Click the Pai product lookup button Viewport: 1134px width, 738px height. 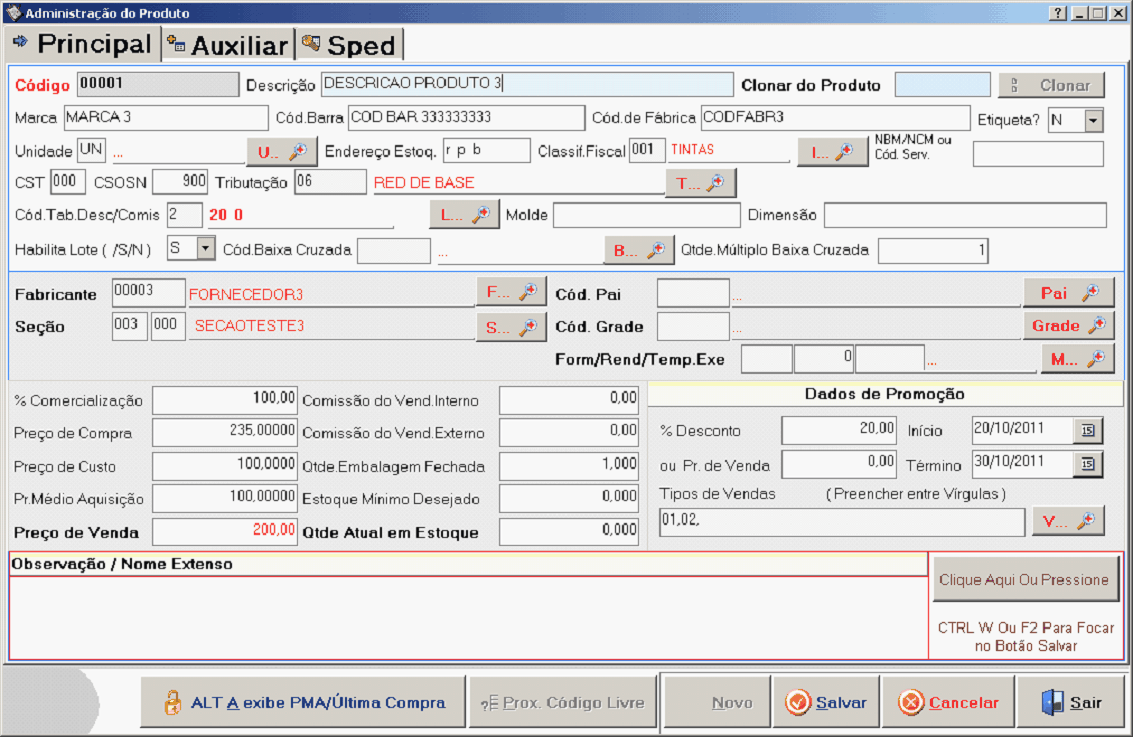coord(1068,293)
